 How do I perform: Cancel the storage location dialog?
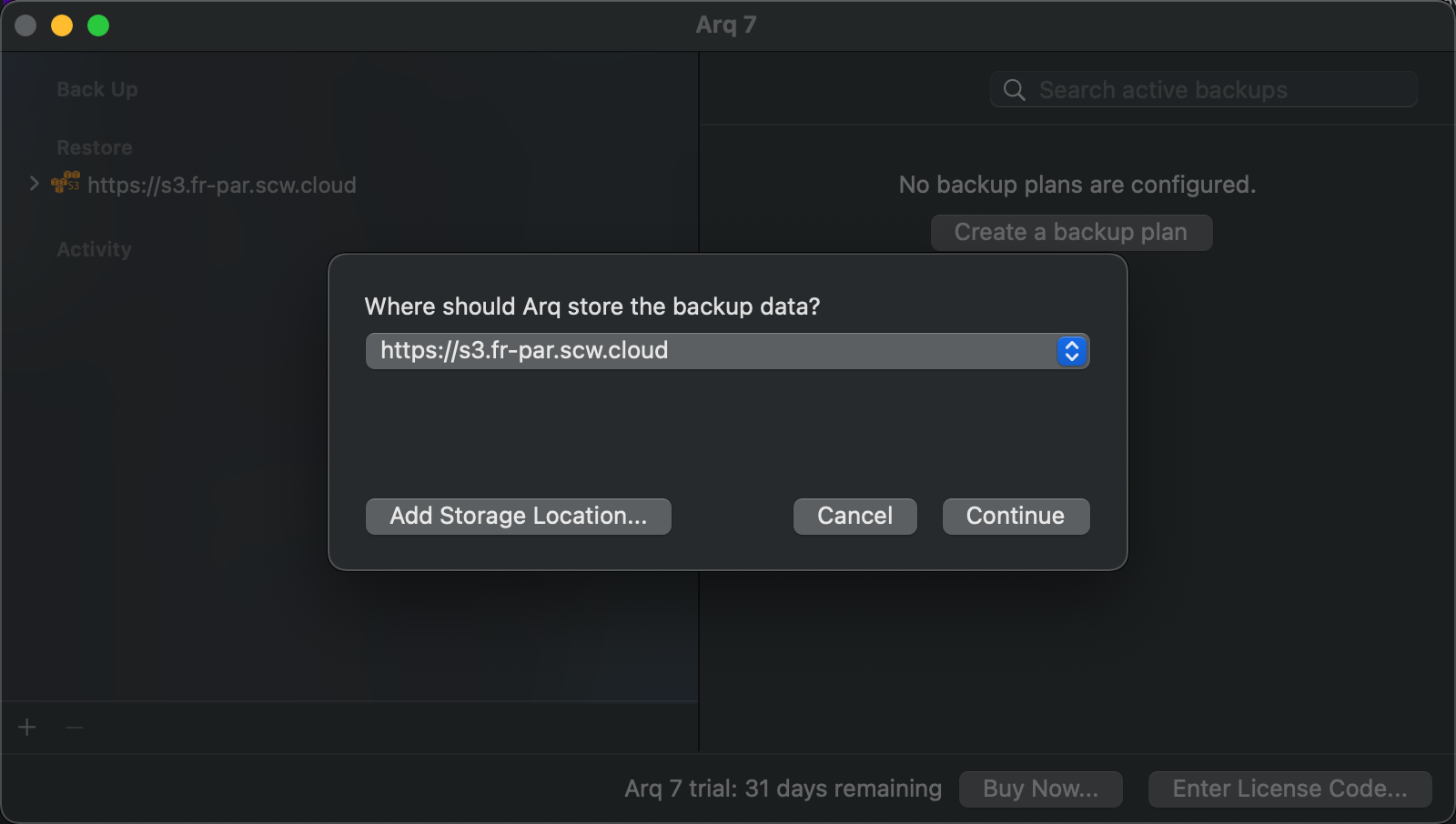pyautogui.click(x=854, y=517)
